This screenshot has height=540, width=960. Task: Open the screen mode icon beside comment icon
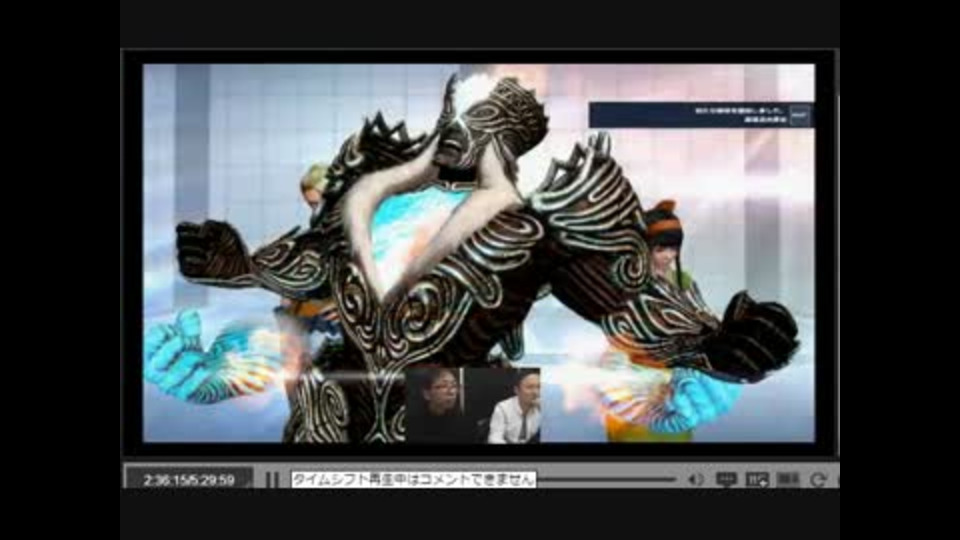[x=757, y=479]
